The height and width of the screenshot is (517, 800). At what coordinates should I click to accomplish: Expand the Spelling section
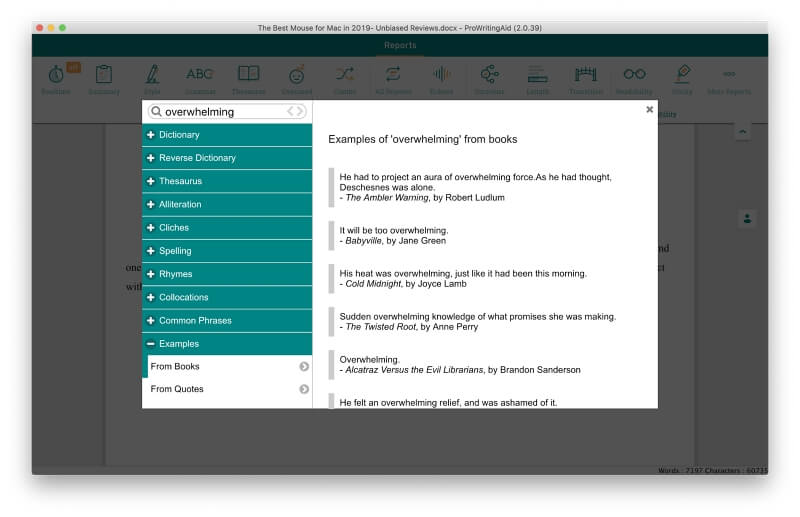point(227,251)
